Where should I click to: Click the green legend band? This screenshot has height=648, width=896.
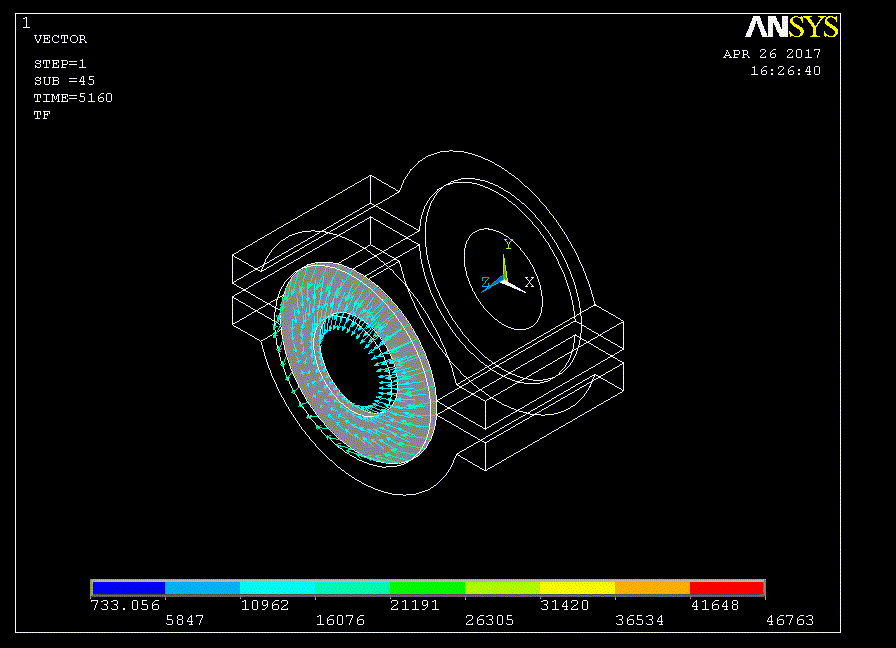tap(427, 587)
